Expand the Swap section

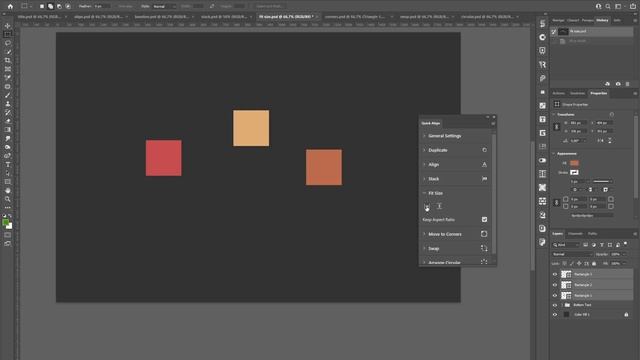424,248
